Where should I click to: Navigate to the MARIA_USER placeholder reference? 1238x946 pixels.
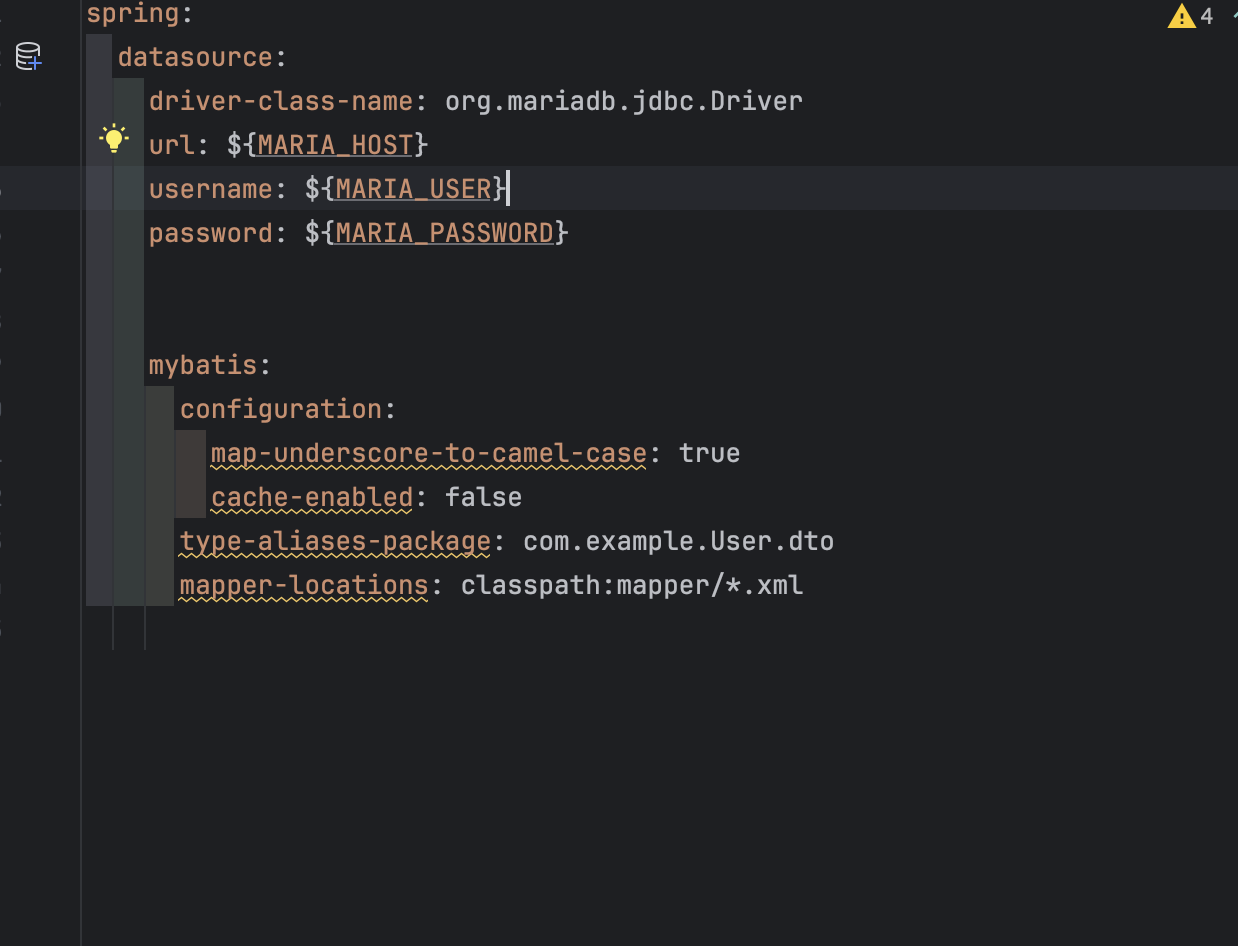414,188
